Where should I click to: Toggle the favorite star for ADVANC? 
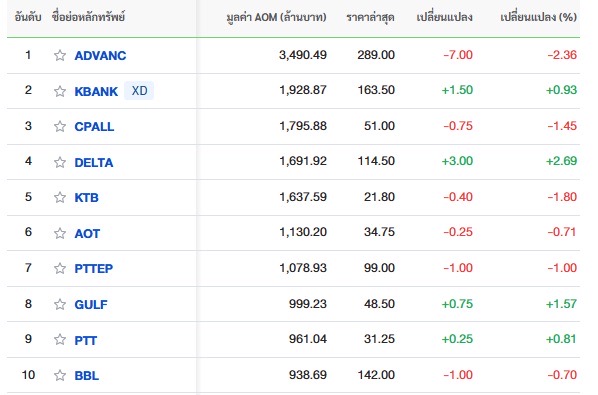[x=60, y=56]
